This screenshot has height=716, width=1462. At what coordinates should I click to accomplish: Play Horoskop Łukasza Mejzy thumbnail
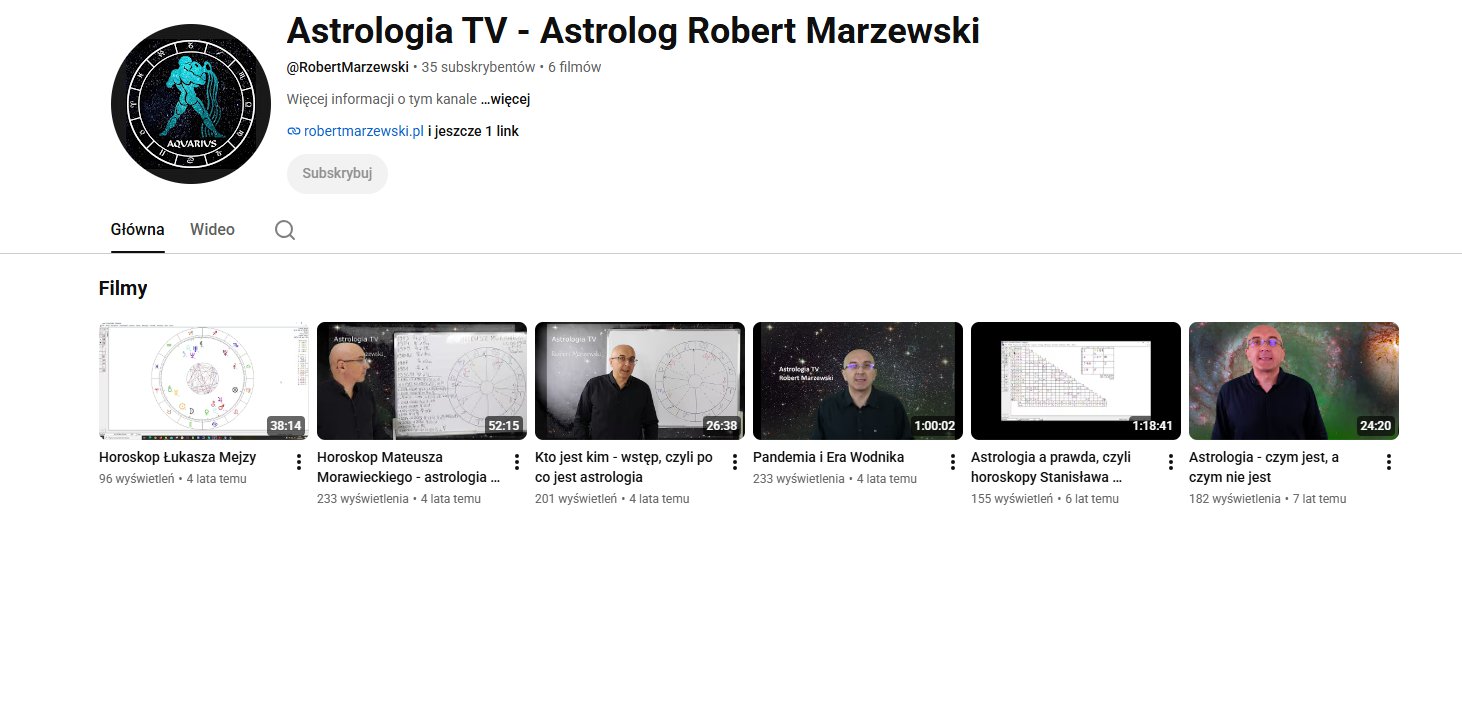pos(204,381)
